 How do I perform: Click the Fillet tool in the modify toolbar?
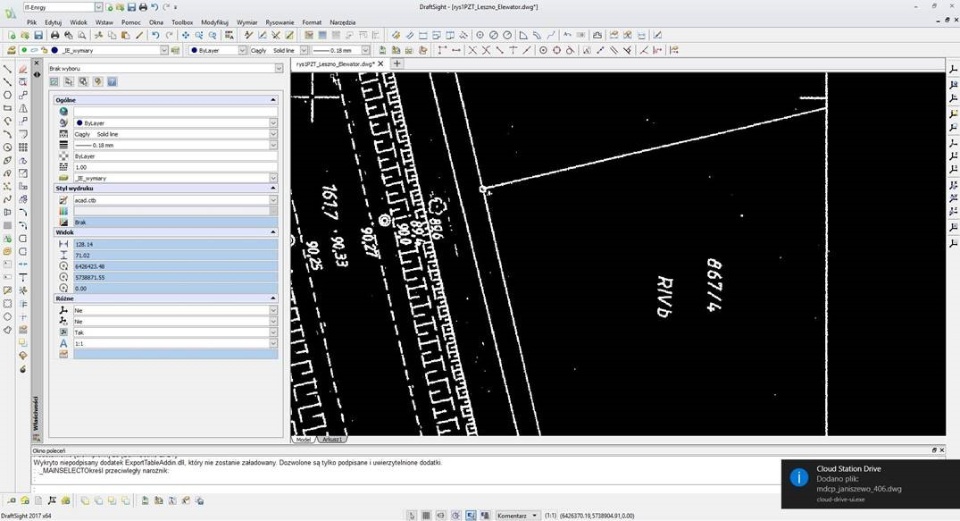click(x=23, y=212)
